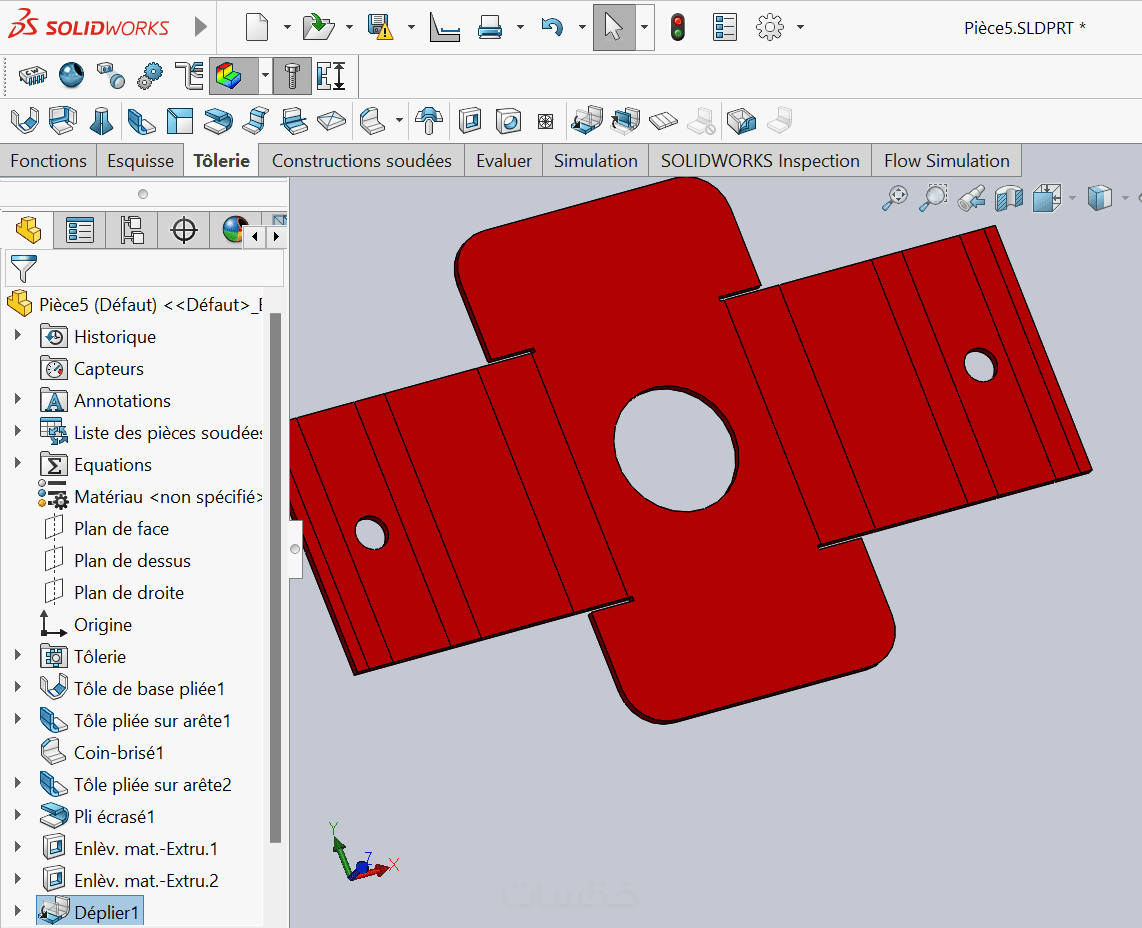Expand the Historique folder in tree
1142x928 pixels.
pos(18,336)
